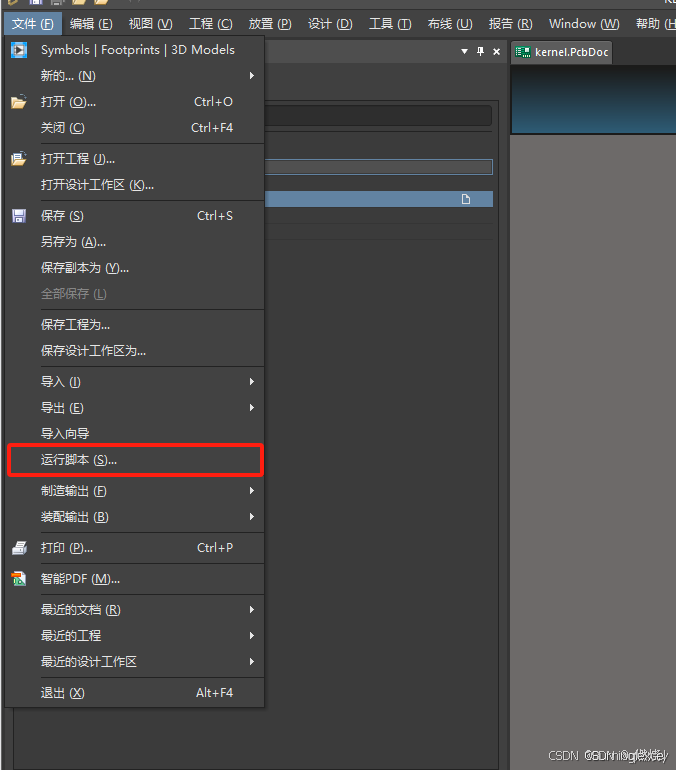Open the 放置 (P) menu

(x=270, y=24)
